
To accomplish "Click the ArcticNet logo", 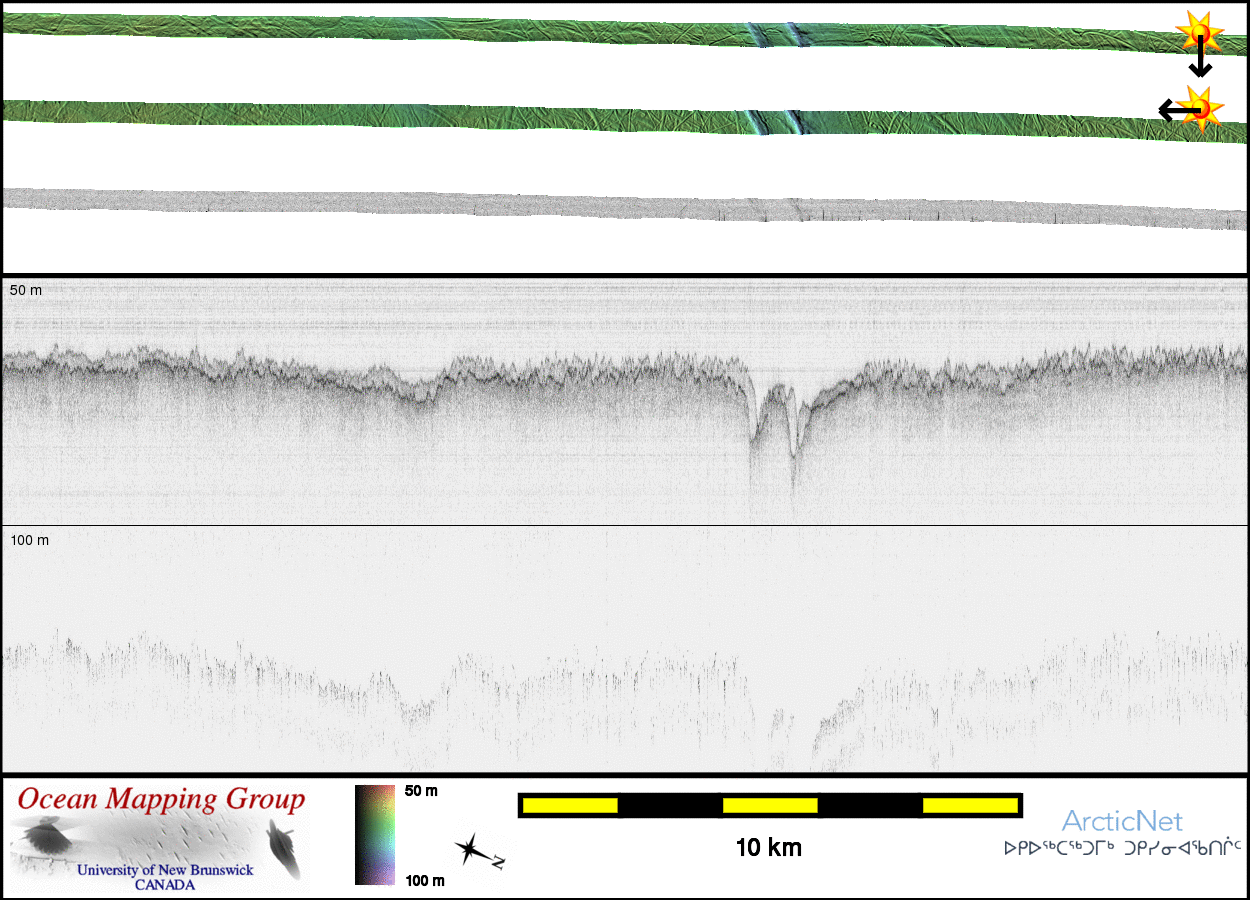I will (x=1121, y=822).
